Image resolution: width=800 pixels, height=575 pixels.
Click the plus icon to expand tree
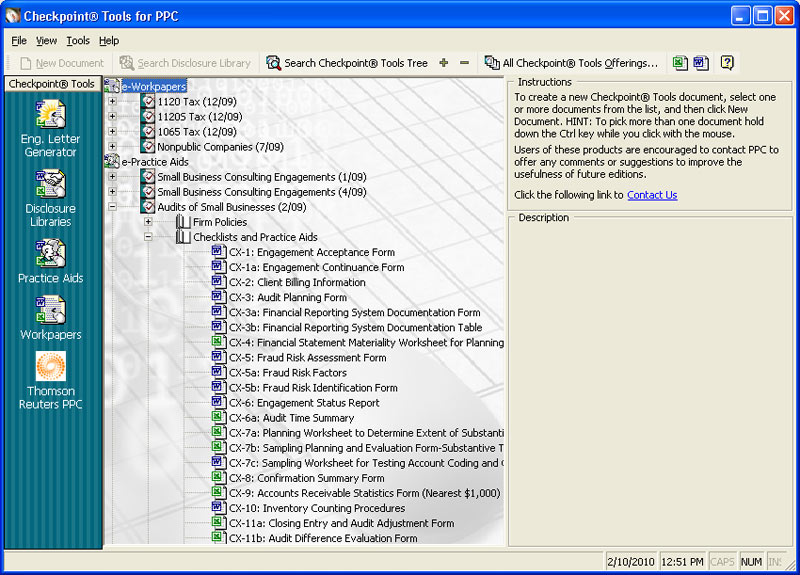tap(444, 63)
